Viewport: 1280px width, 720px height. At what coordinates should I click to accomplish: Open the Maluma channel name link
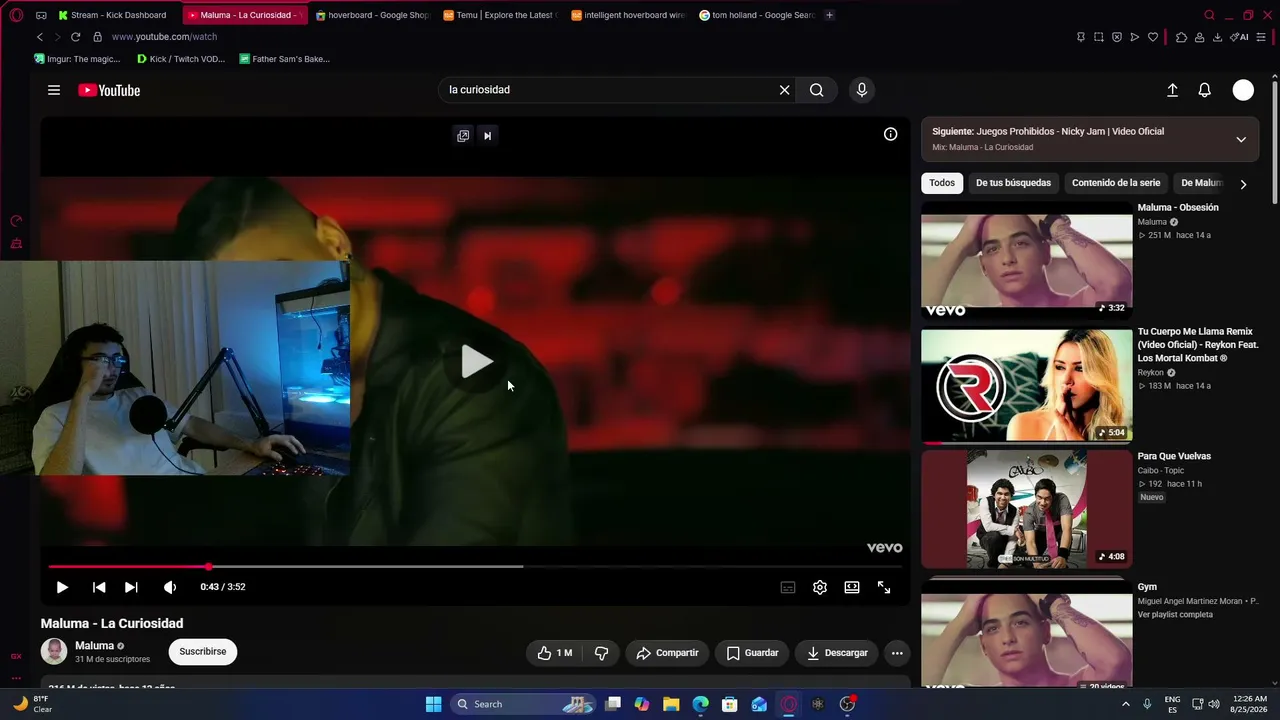click(x=95, y=646)
